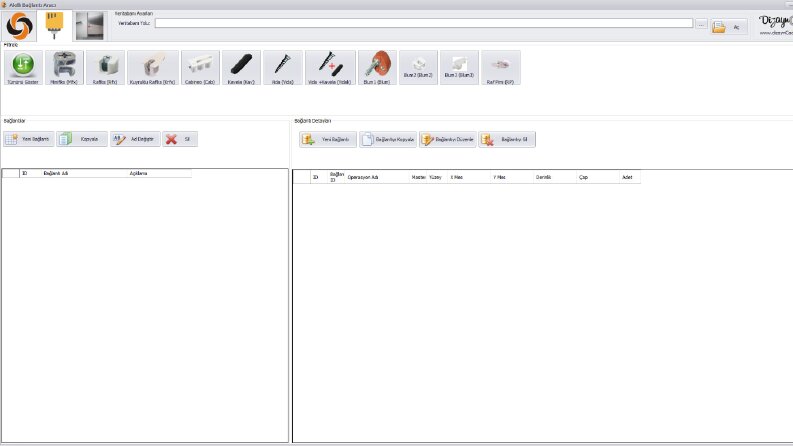This screenshot has width=793, height=446.
Task: Click the Bağlantıyı Sil button
Action: (507, 139)
